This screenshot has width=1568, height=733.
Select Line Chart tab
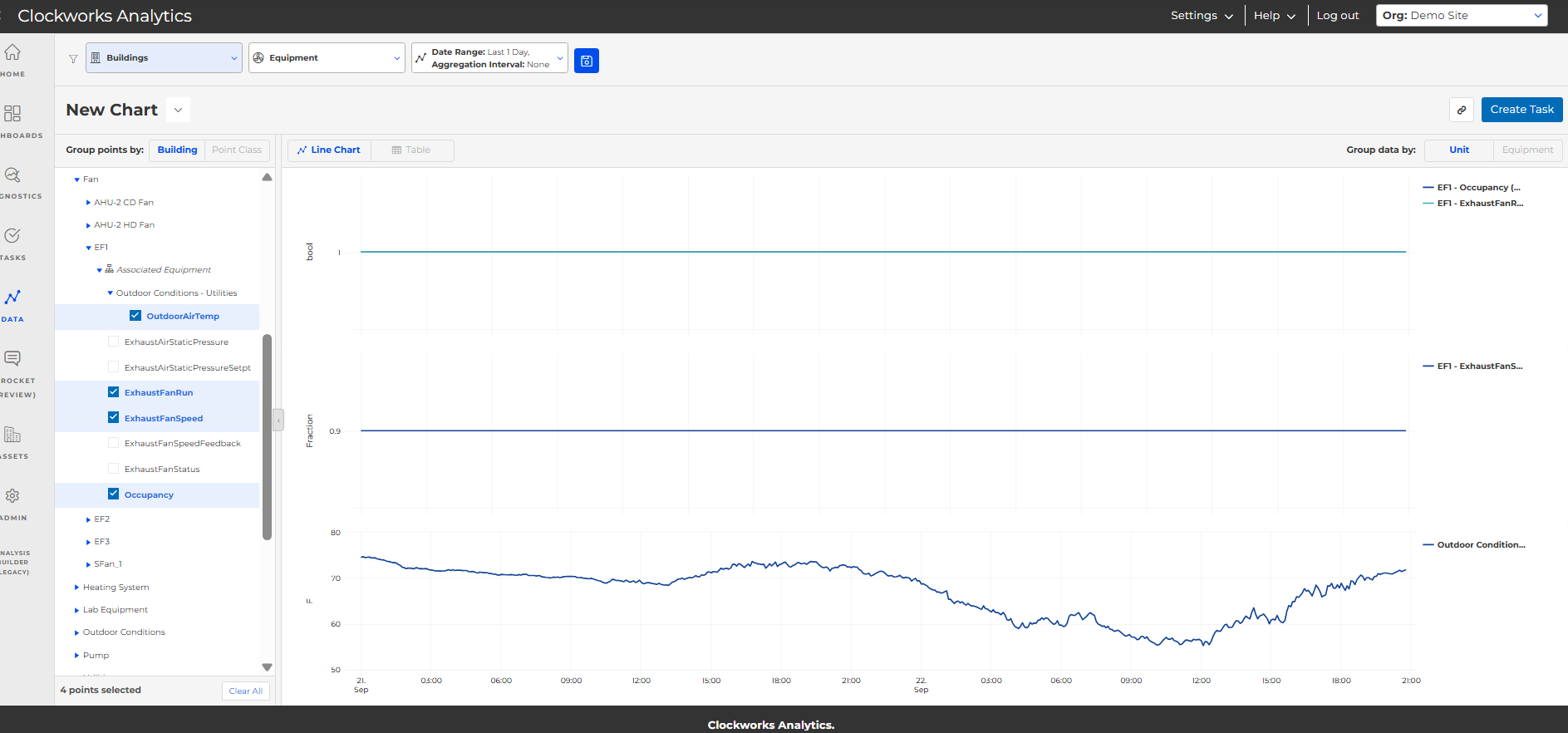coord(329,150)
